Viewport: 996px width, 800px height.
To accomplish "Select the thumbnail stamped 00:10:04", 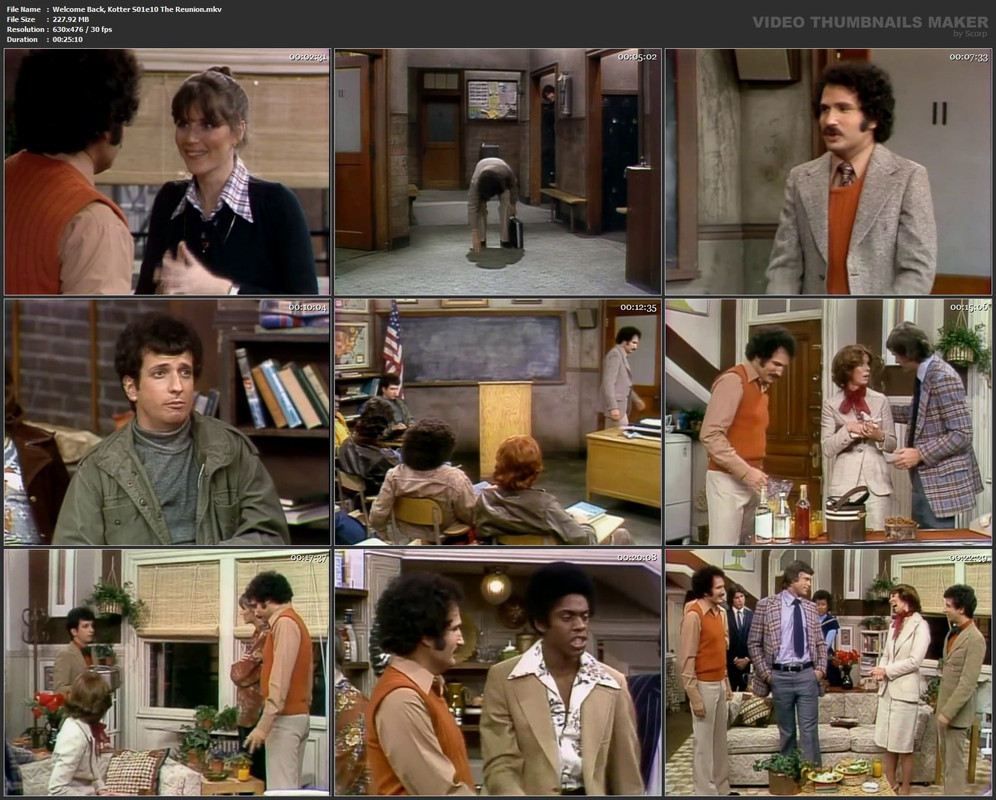I will [167, 422].
